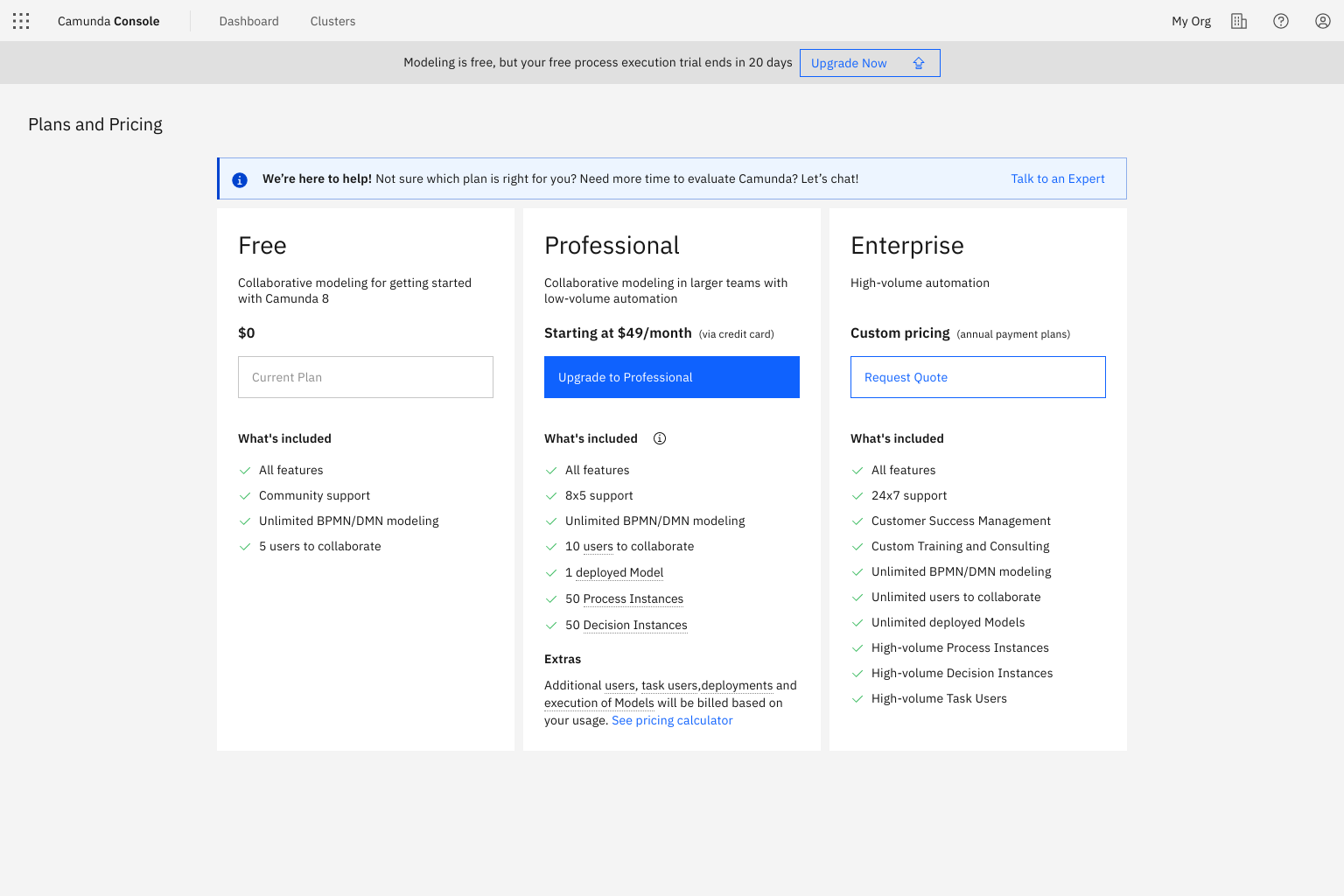The height and width of the screenshot is (896, 1344).
Task: Click the Request Quote button
Action: point(977,377)
